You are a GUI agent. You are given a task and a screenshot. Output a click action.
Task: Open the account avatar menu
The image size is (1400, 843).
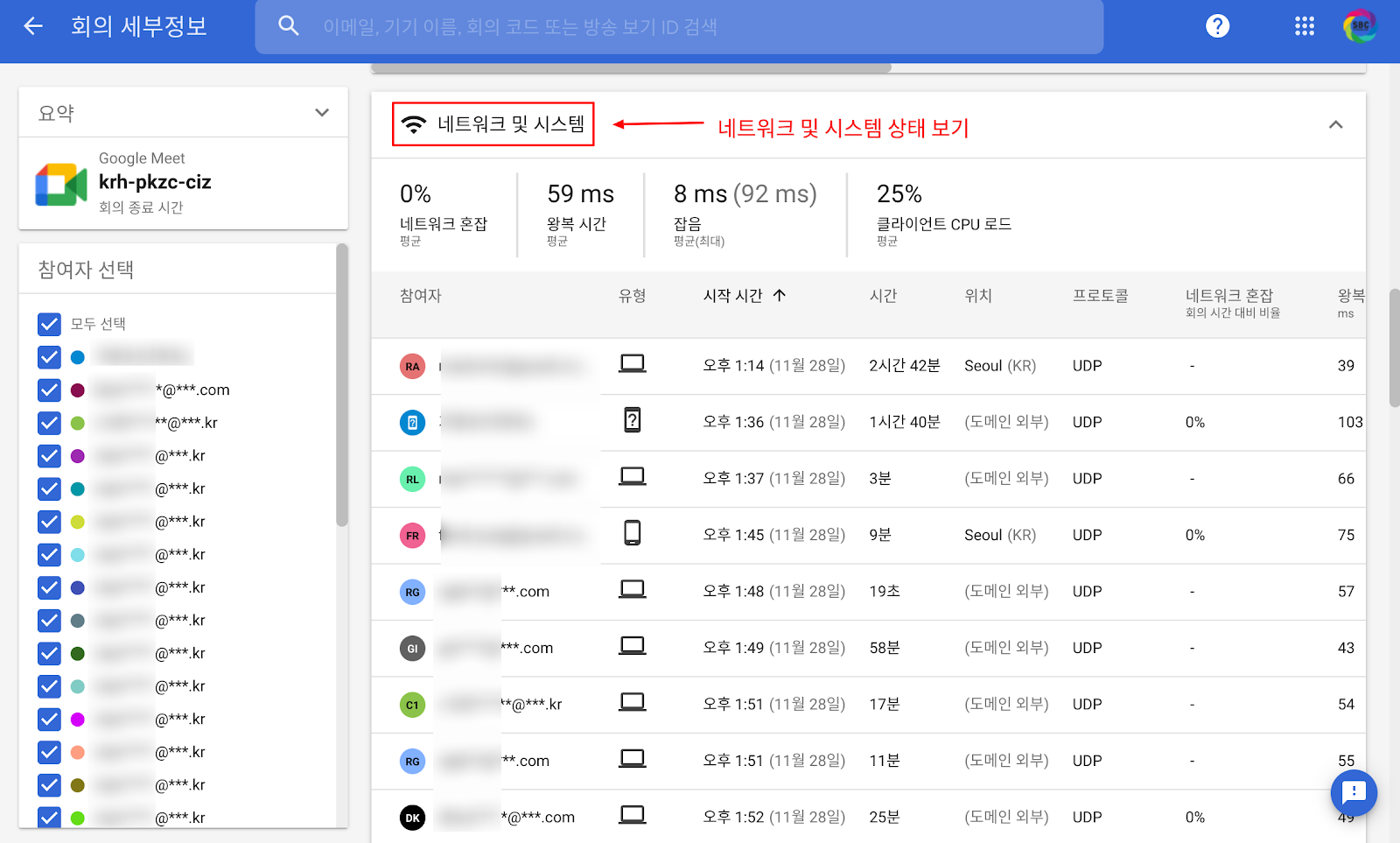pyautogui.click(x=1361, y=26)
